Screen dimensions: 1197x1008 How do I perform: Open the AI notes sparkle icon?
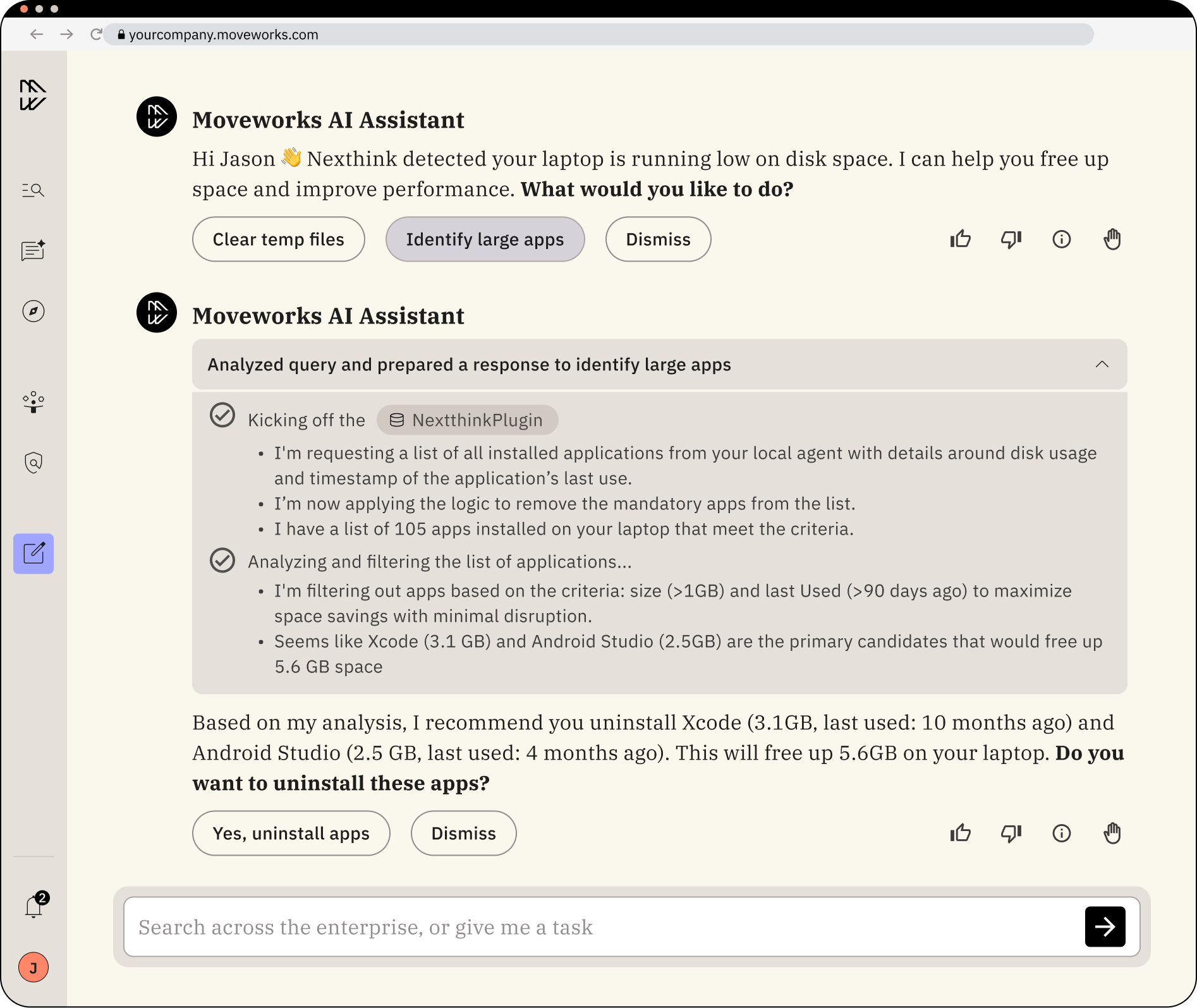pyautogui.click(x=33, y=250)
